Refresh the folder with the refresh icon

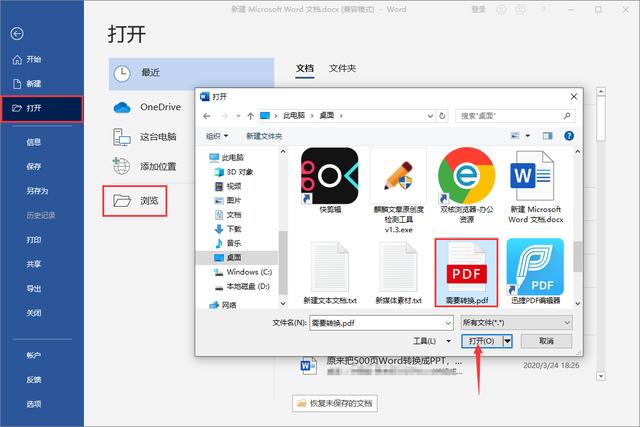pyautogui.click(x=442, y=116)
